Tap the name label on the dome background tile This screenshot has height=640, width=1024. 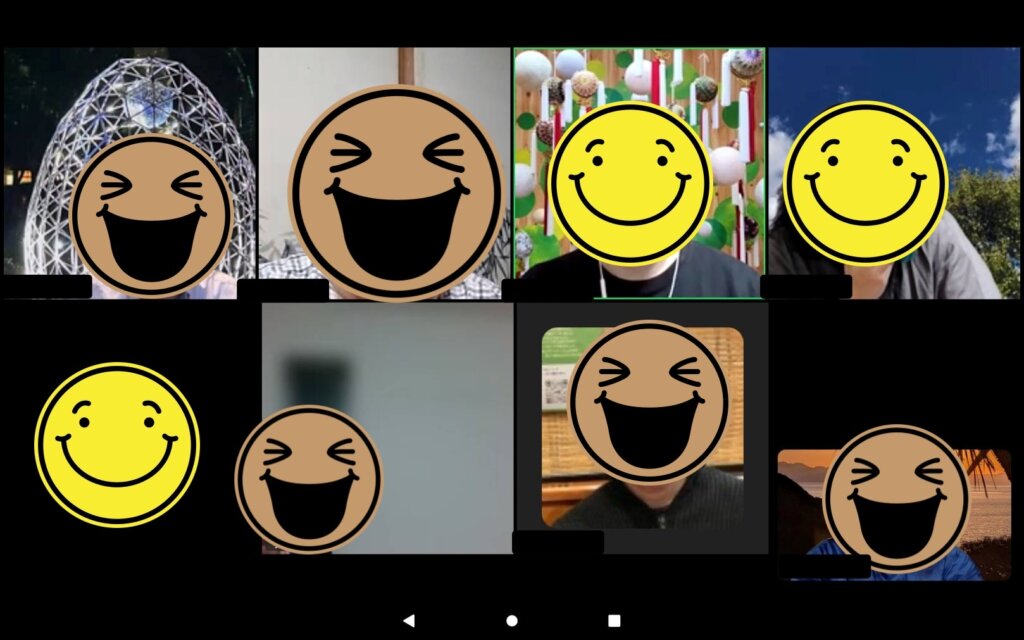pos(47,287)
